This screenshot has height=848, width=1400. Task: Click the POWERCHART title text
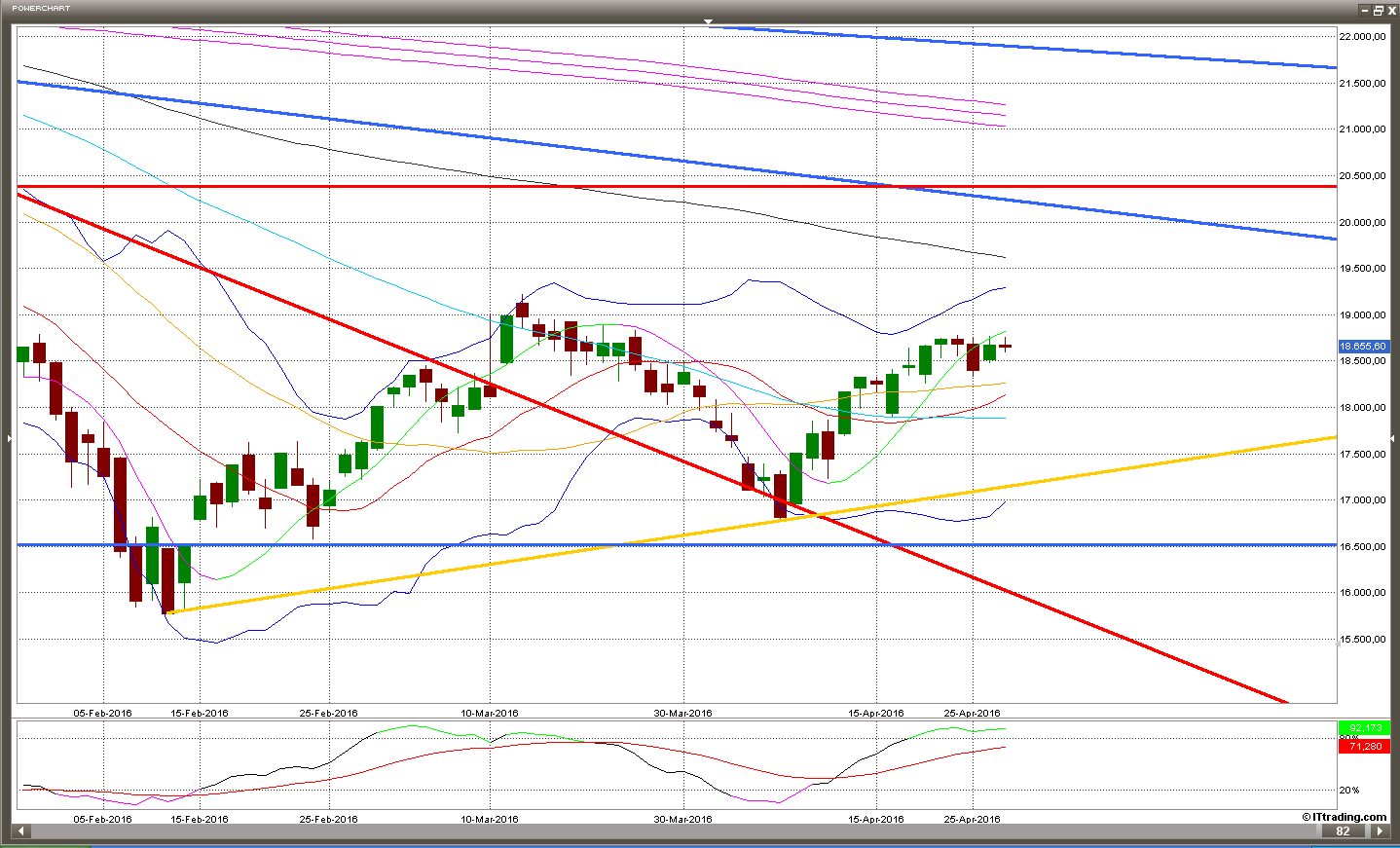coord(41,8)
